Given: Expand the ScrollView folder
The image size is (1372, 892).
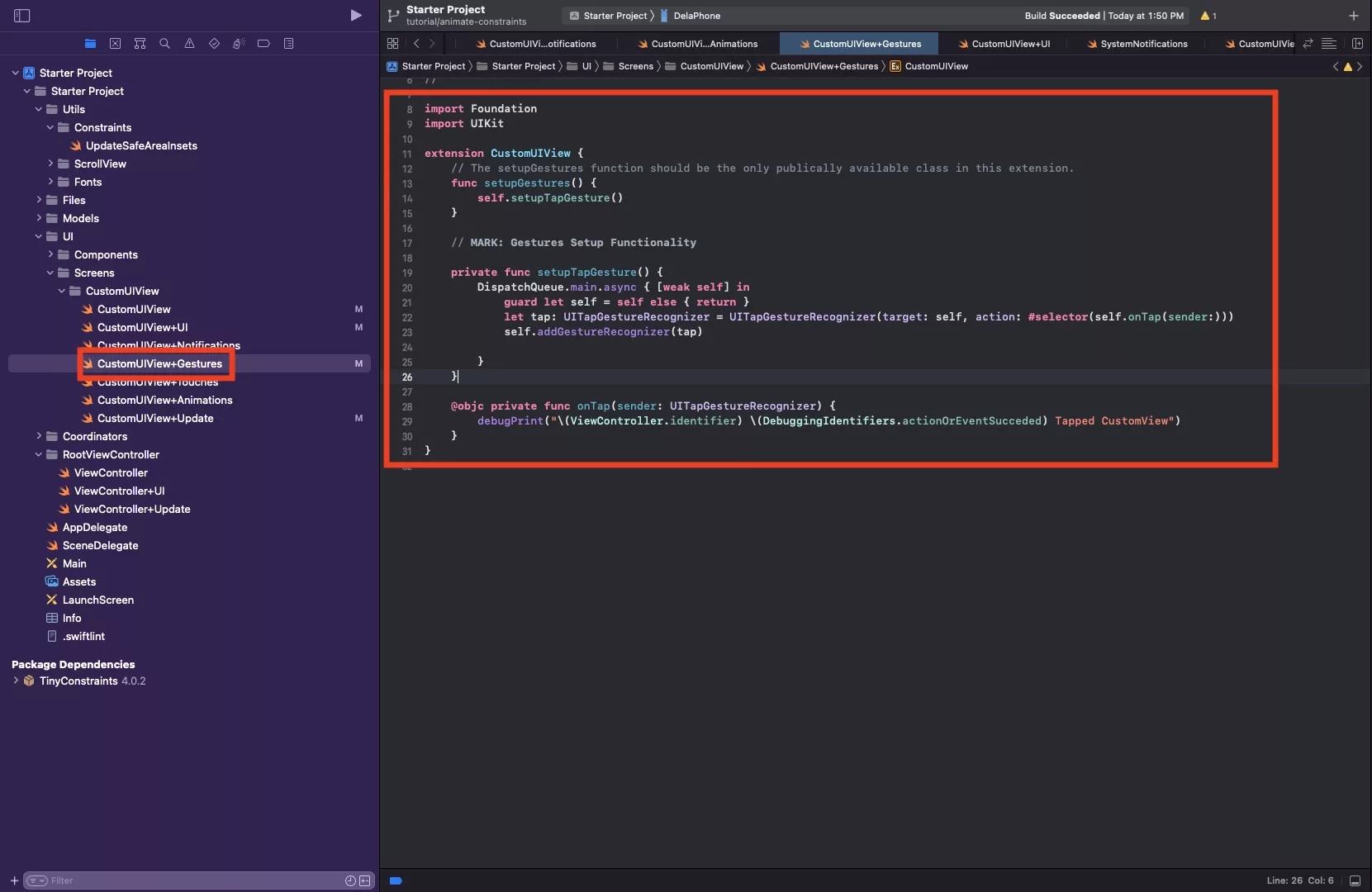Looking at the screenshot, I should pyautogui.click(x=50, y=164).
